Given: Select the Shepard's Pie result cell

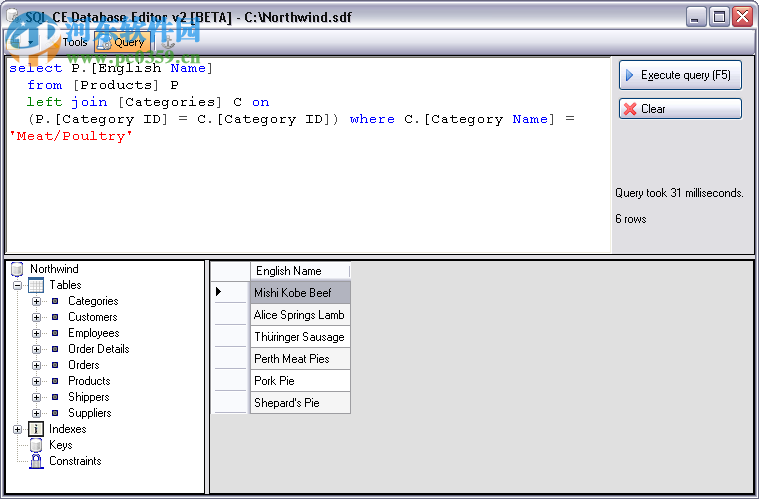Looking at the screenshot, I should pos(300,403).
